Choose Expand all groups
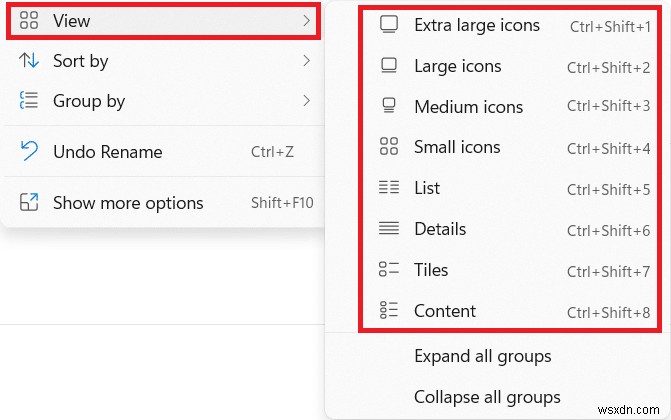The height and width of the screenshot is (420, 671). (x=482, y=356)
